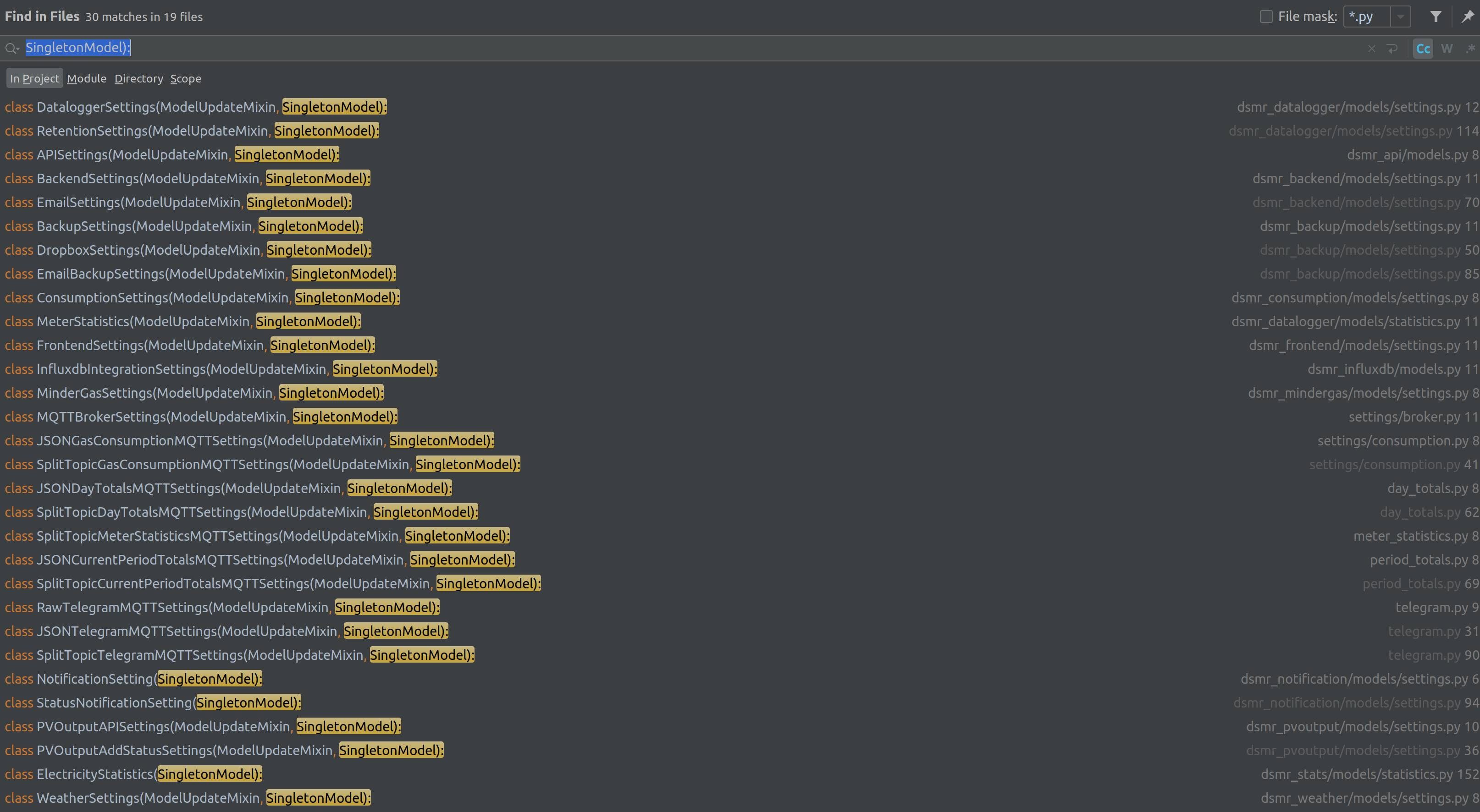Select the In Project scope

[34, 78]
